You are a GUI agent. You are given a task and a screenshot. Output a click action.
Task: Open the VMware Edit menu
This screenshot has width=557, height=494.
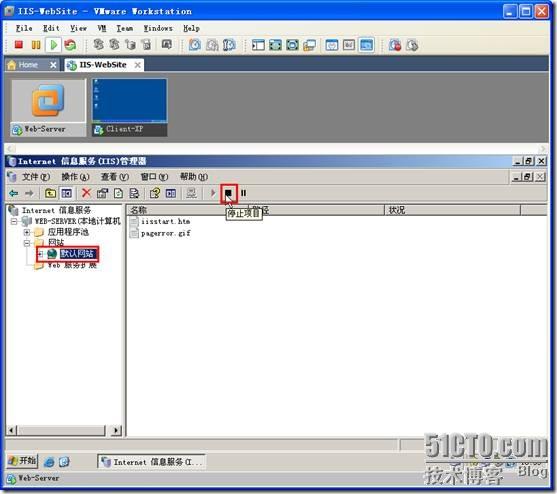[x=51, y=28]
